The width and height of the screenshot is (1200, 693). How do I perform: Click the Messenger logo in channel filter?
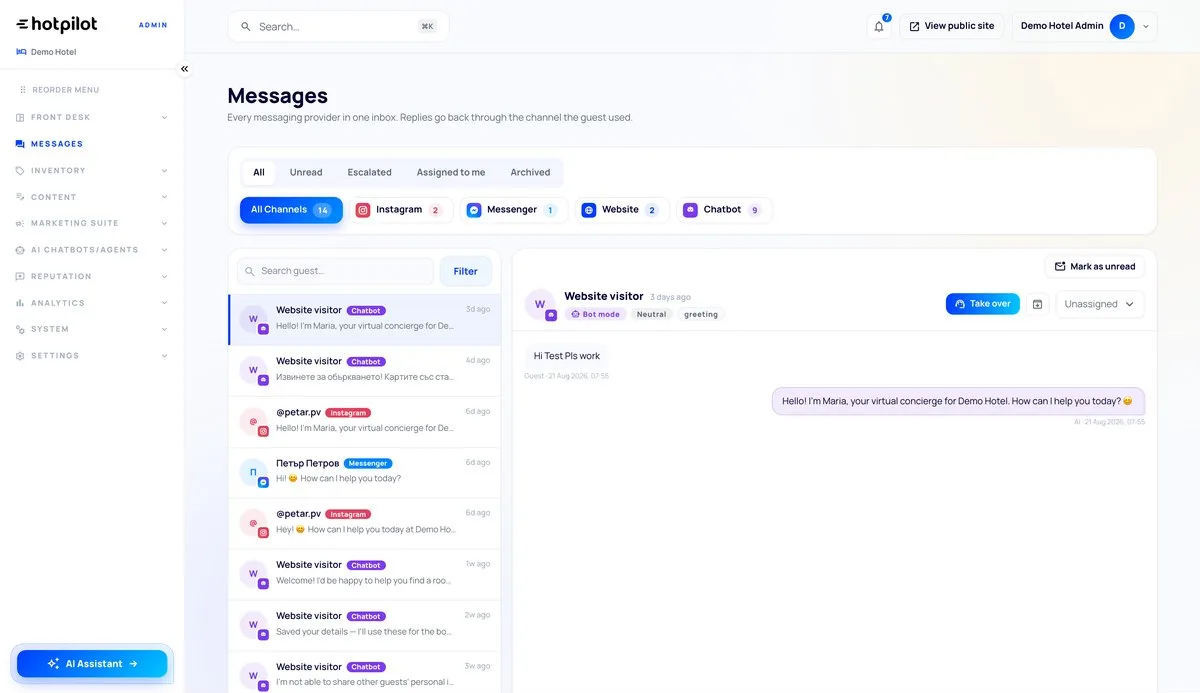(x=474, y=210)
